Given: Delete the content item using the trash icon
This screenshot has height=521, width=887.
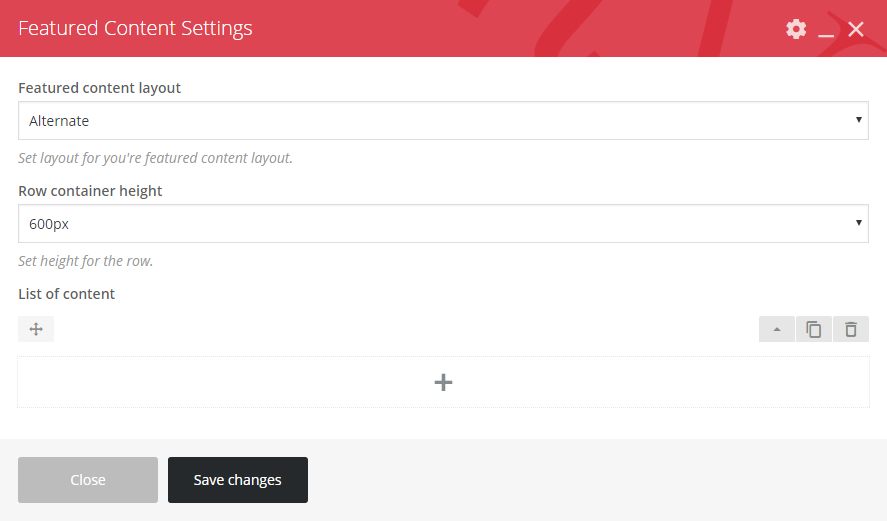Looking at the screenshot, I should [851, 329].
